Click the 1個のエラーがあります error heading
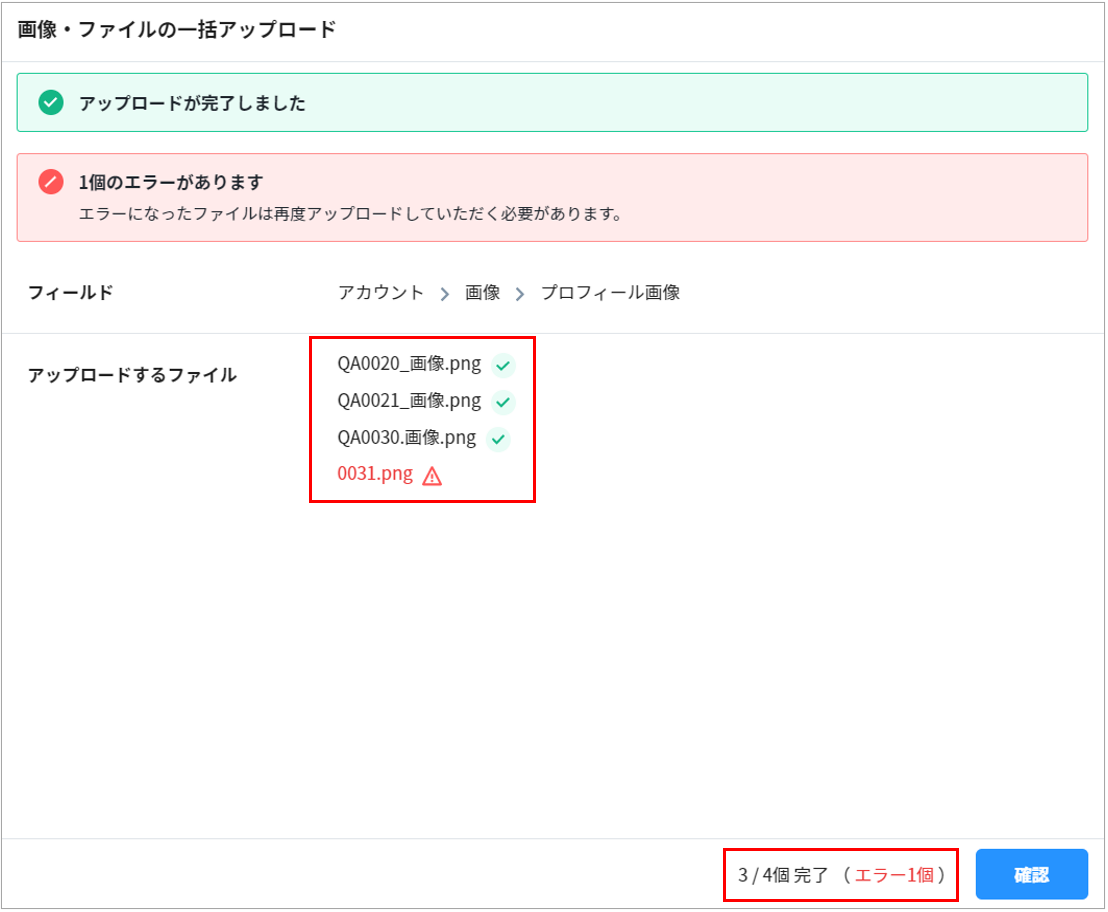1108x912 pixels. pos(171,183)
